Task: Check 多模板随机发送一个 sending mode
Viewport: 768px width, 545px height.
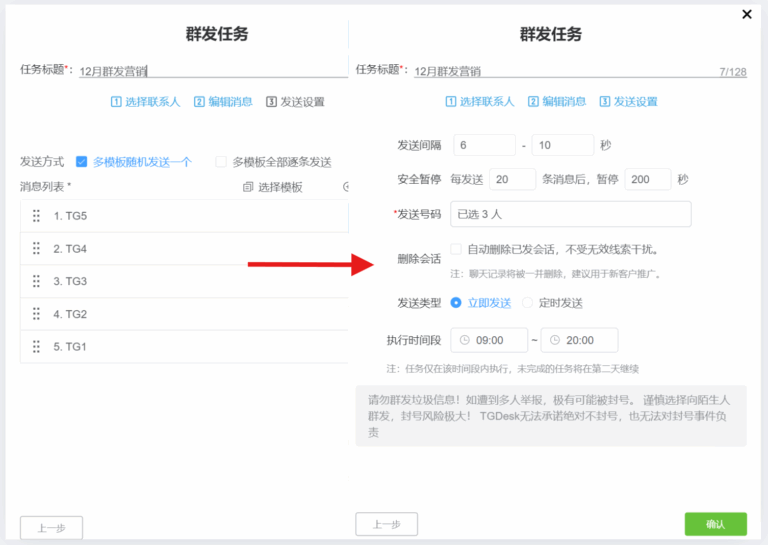Action: [81, 162]
